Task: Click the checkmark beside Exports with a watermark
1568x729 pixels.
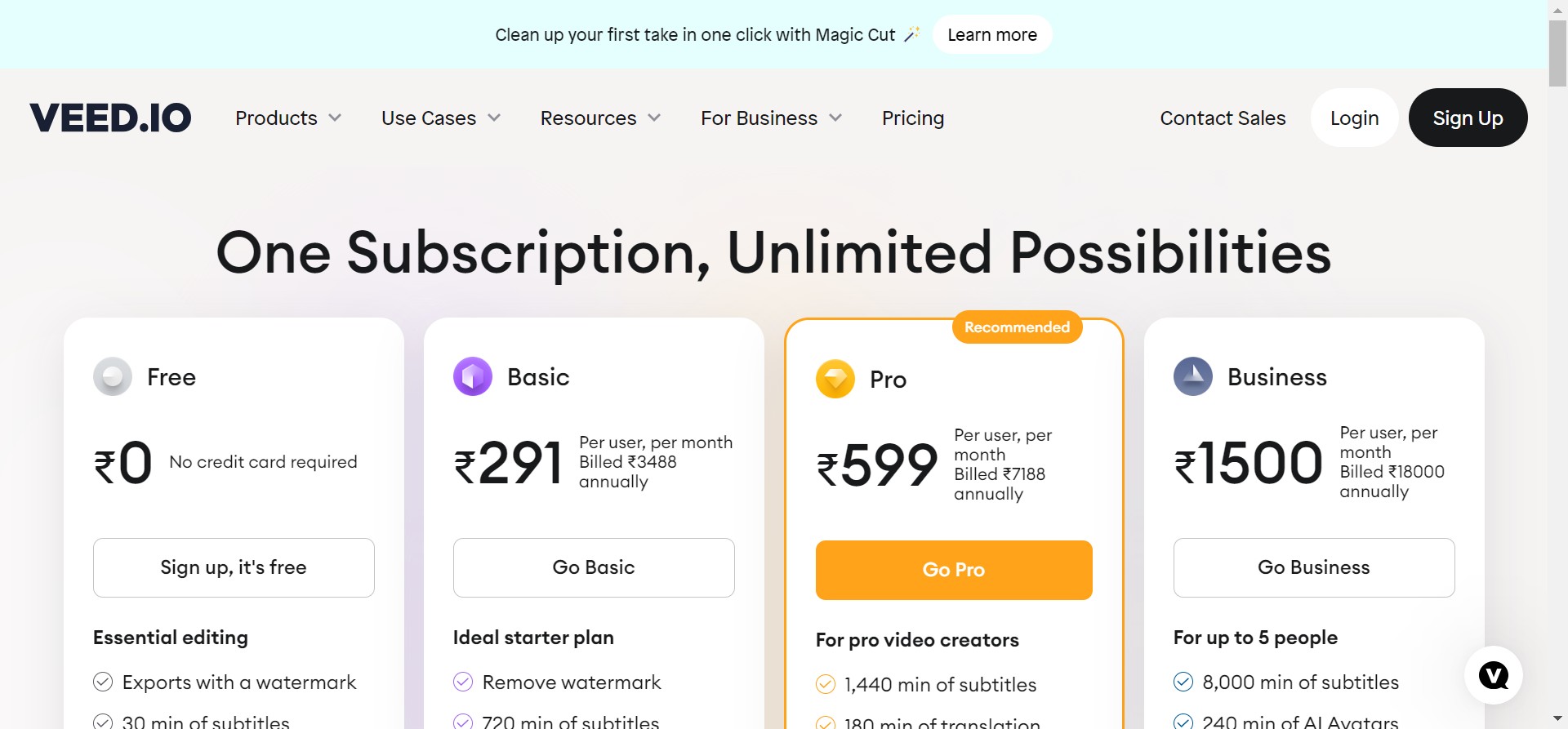Action: [x=103, y=682]
